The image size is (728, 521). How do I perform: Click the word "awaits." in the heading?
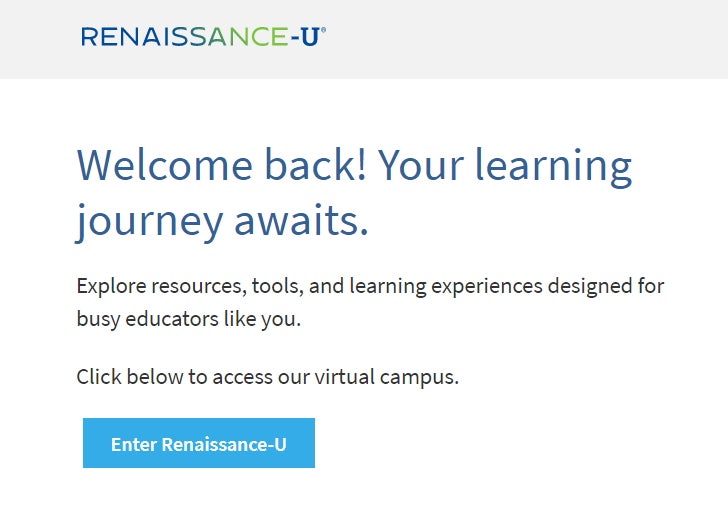(302, 220)
